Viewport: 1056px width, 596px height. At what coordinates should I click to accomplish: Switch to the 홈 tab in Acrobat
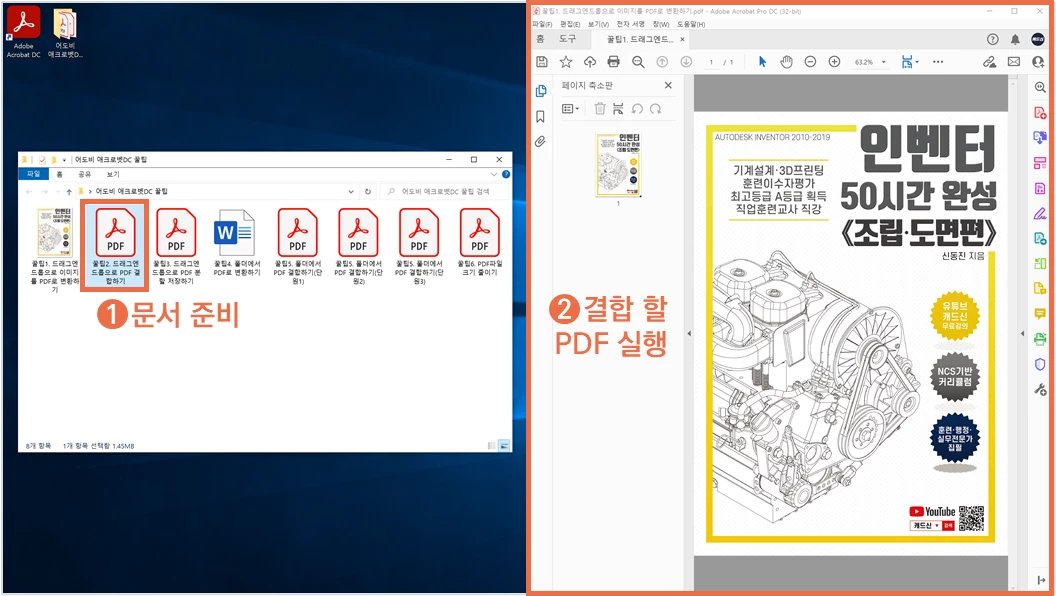(540, 39)
